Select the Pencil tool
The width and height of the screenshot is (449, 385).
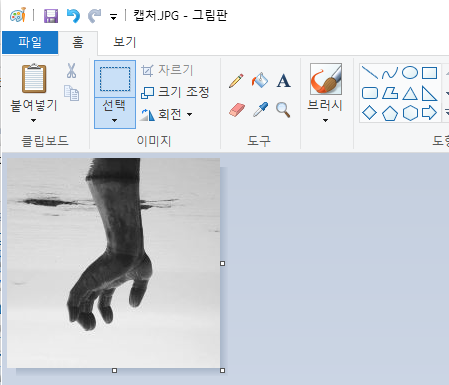click(x=236, y=81)
